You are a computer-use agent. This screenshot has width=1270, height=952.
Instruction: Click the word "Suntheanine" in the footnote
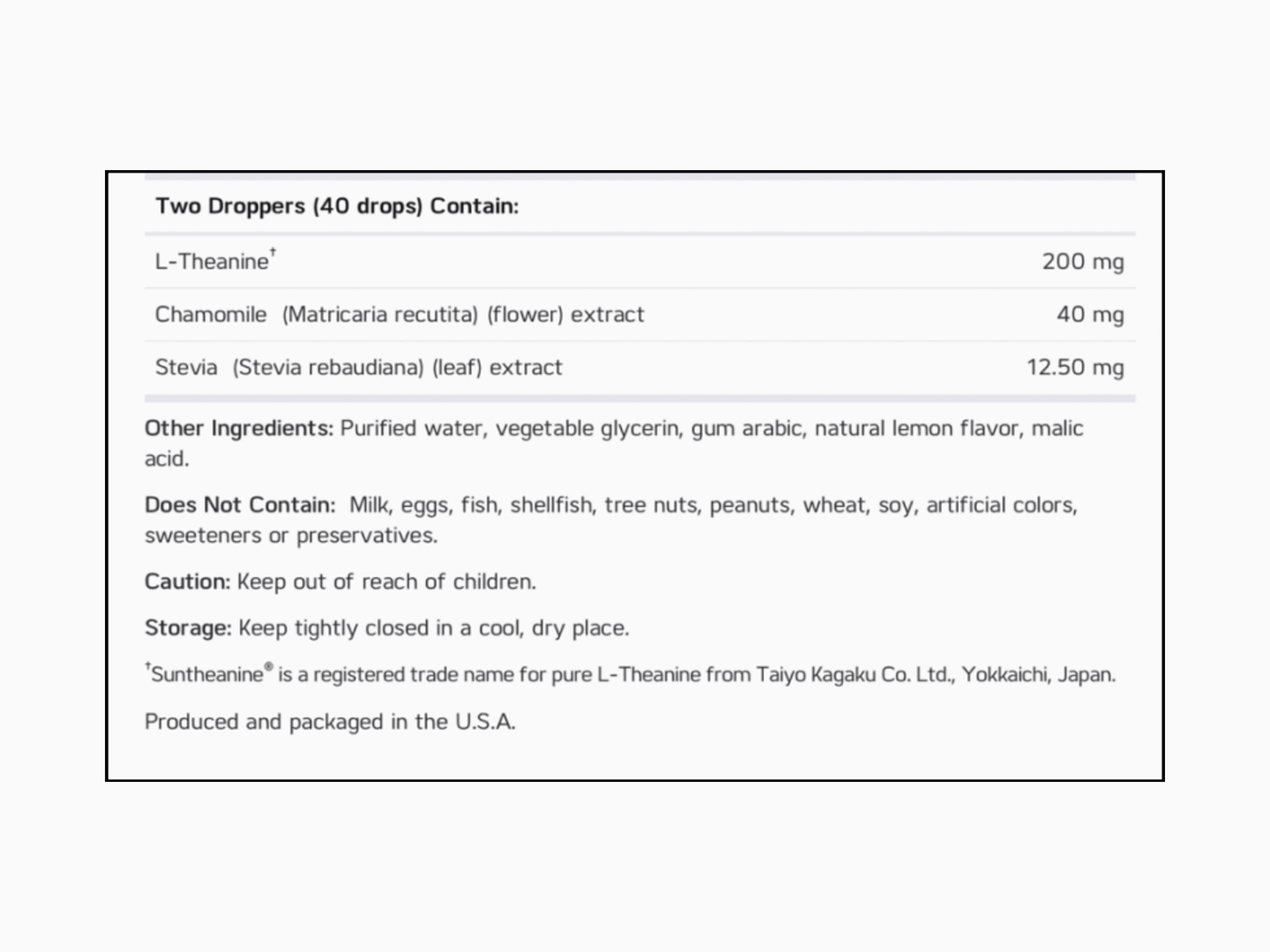tap(207, 675)
